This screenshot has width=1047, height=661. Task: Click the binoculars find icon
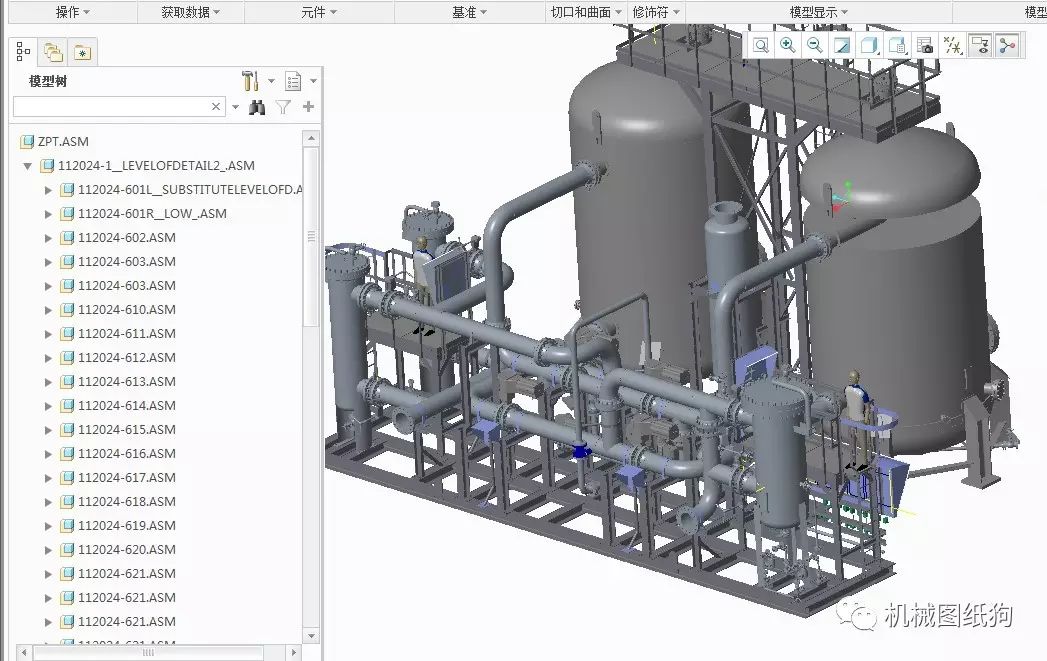click(257, 107)
